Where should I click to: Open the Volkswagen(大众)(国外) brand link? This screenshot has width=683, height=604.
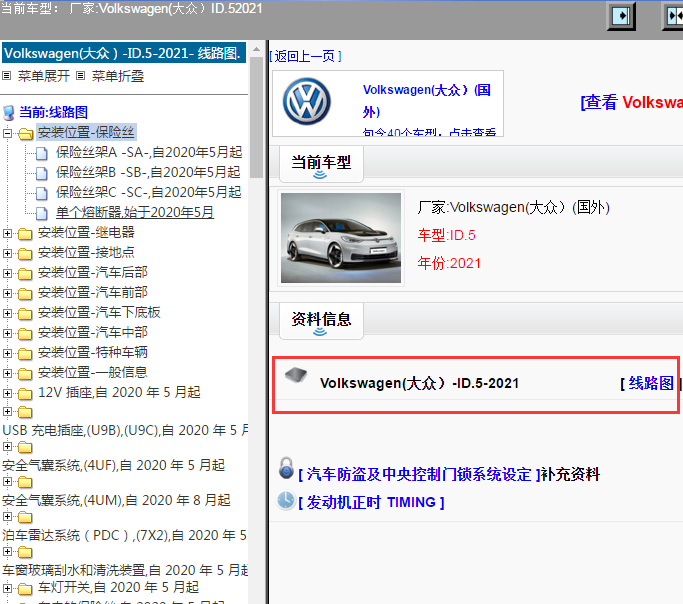(427, 101)
